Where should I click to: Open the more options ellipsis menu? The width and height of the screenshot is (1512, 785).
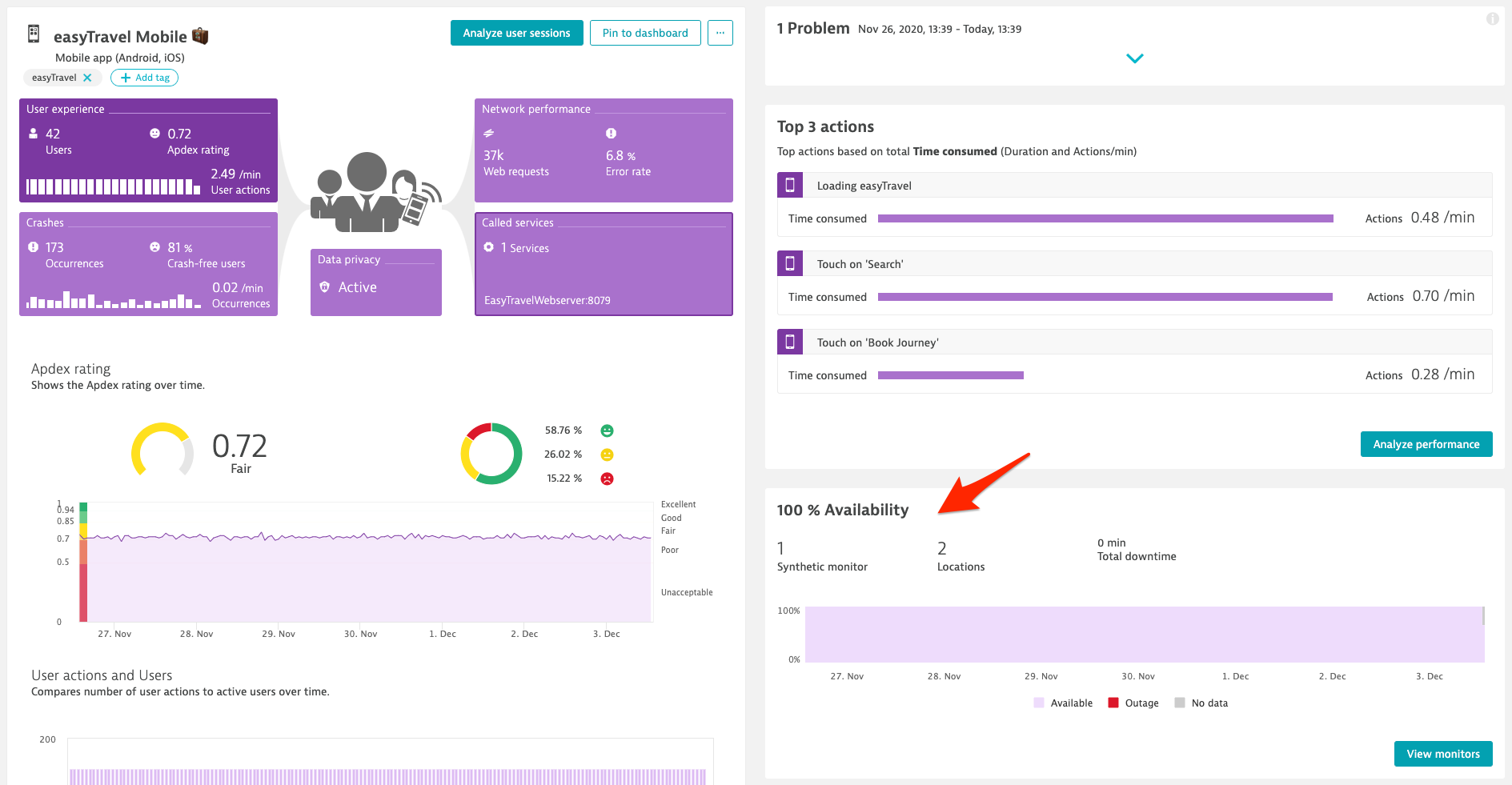[720, 33]
